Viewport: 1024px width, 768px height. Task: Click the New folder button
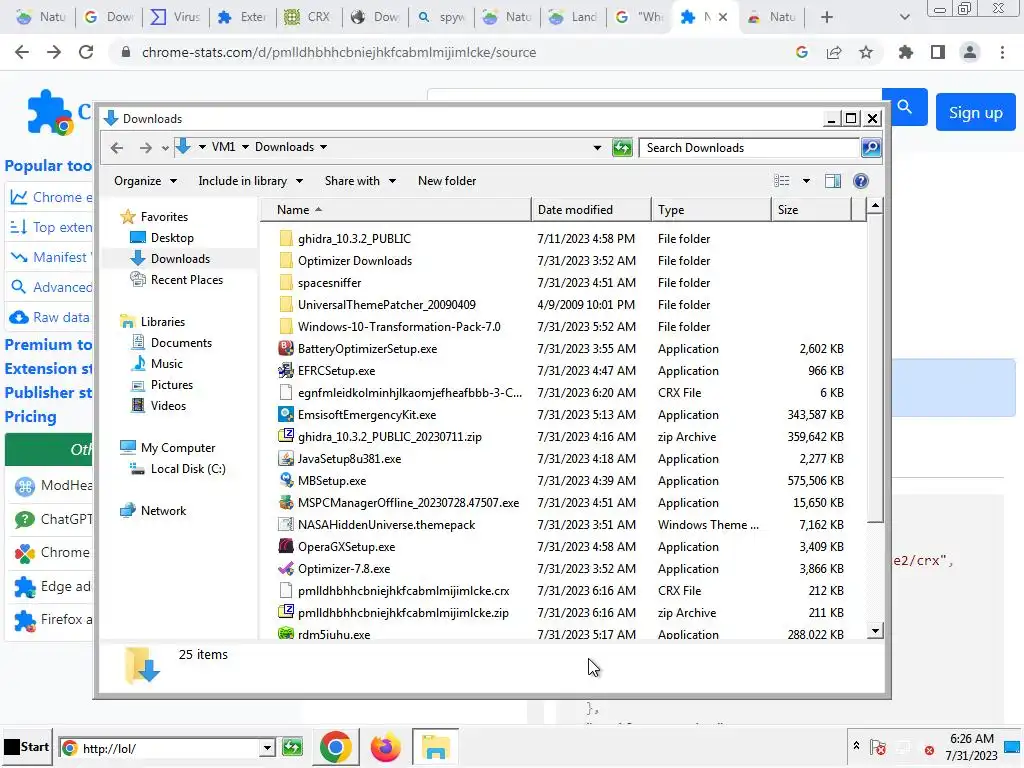coord(447,181)
